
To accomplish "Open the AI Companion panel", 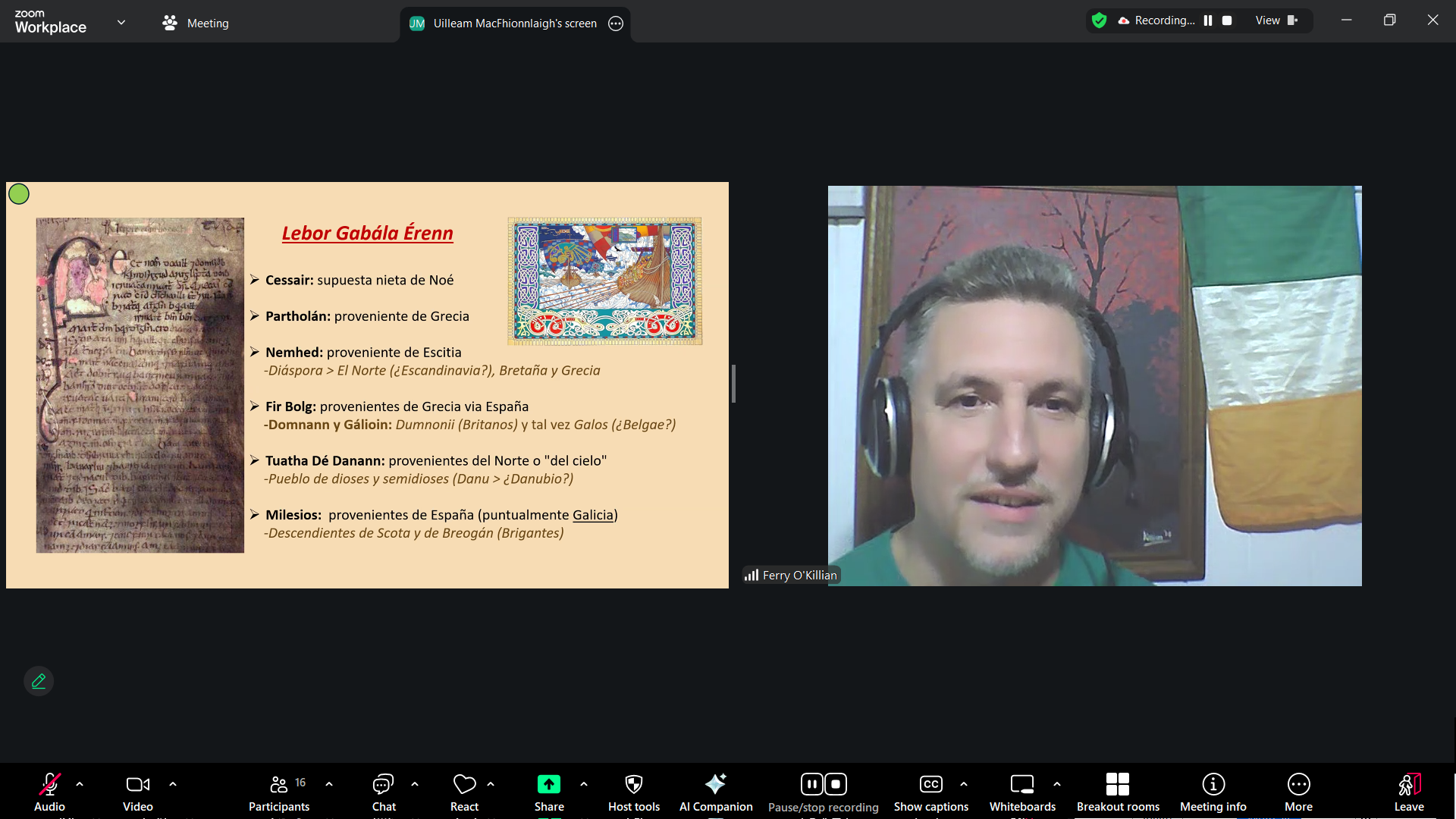I will pyautogui.click(x=715, y=791).
